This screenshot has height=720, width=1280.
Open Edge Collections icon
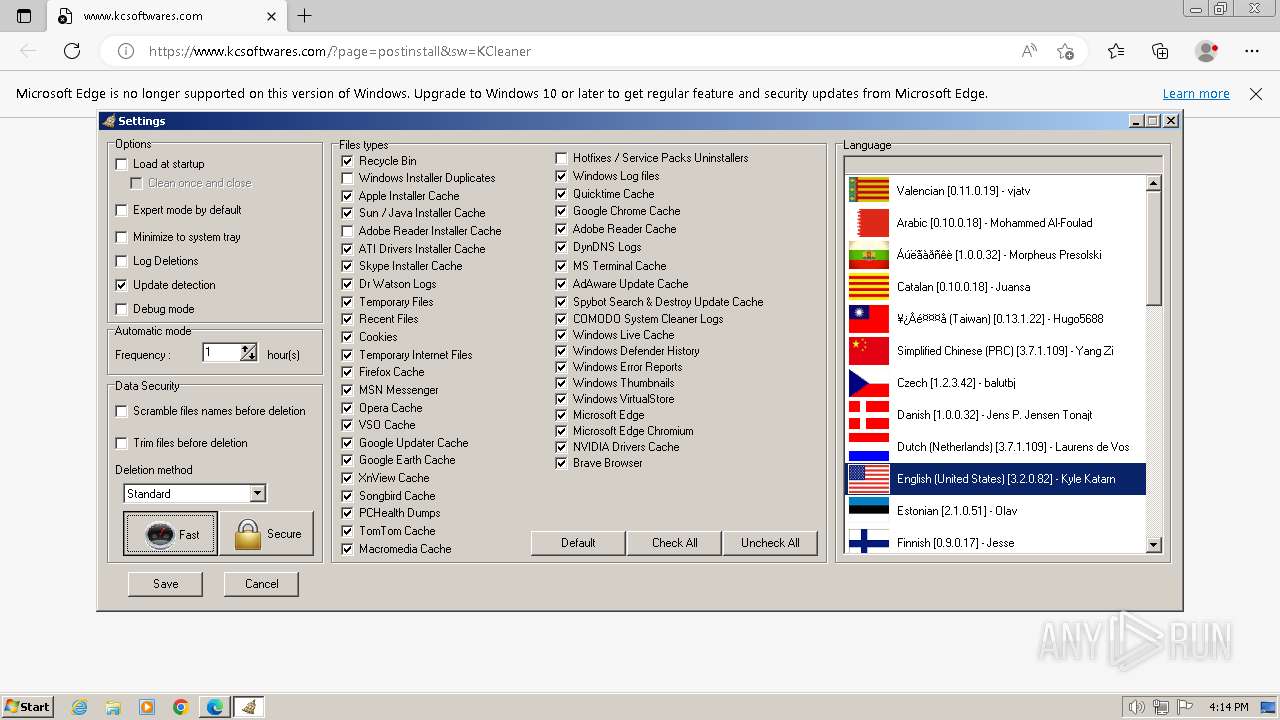point(1160,51)
